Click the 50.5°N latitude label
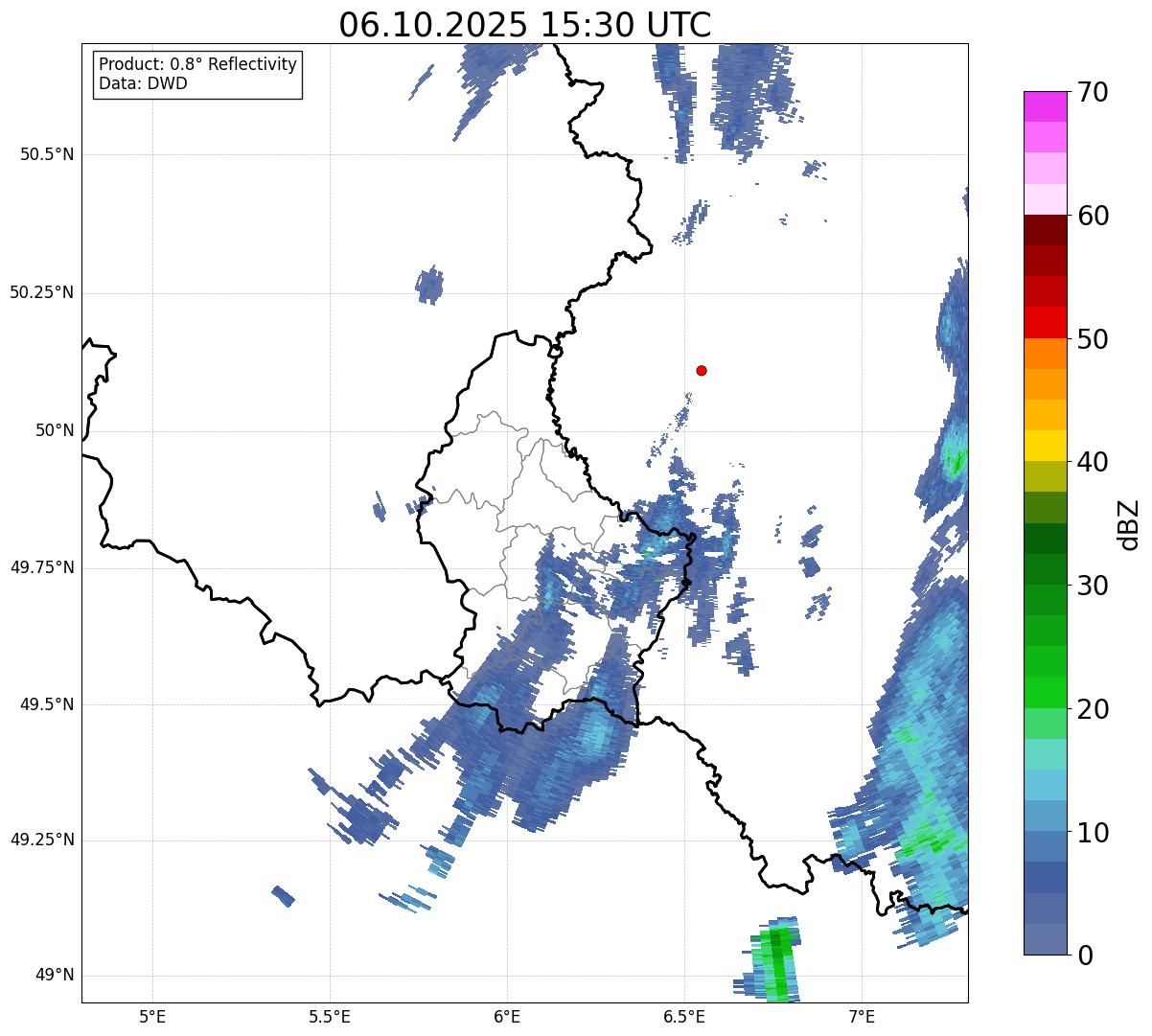 click(46, 154)
